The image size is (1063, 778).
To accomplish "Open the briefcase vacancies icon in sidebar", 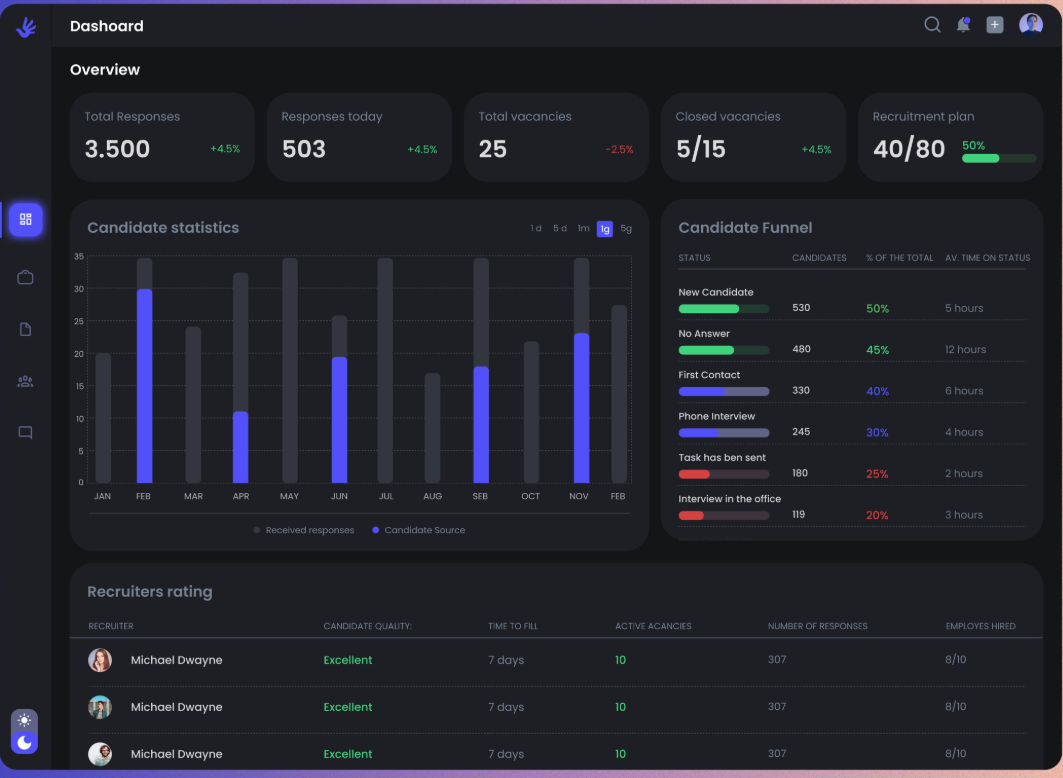I will (25, 277).
